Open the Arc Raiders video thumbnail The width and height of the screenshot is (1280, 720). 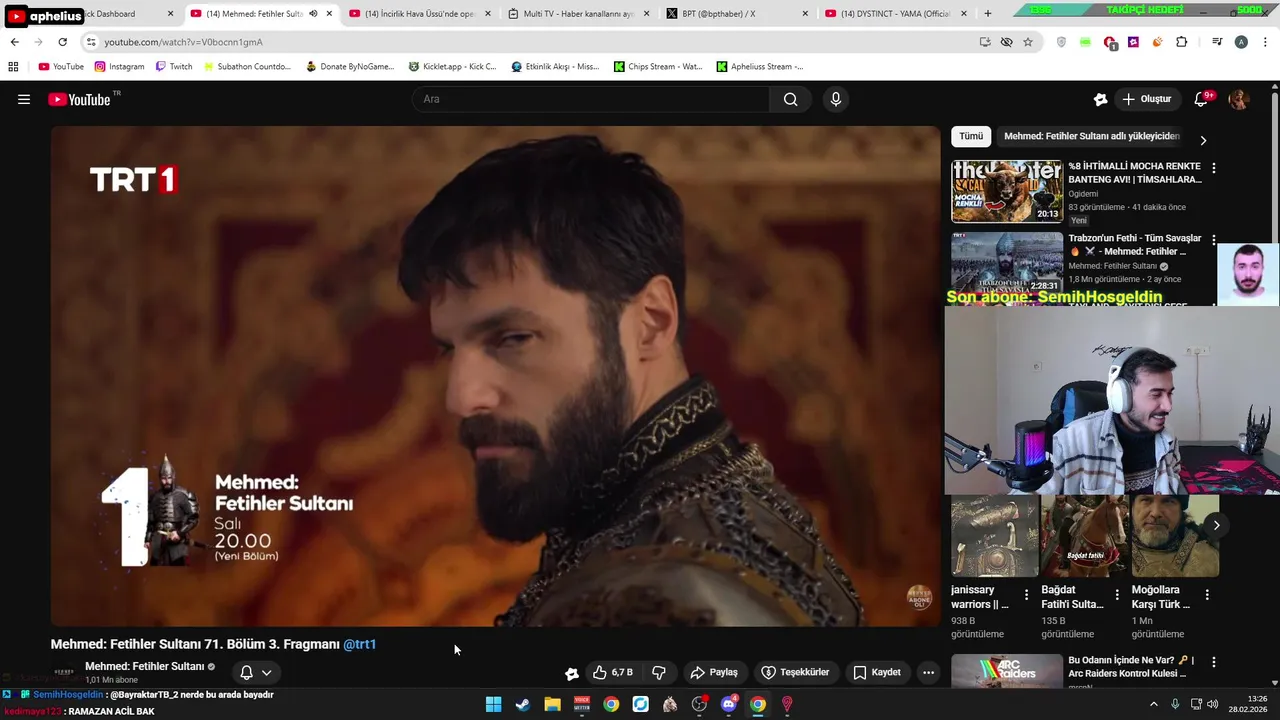[1007, 670]
